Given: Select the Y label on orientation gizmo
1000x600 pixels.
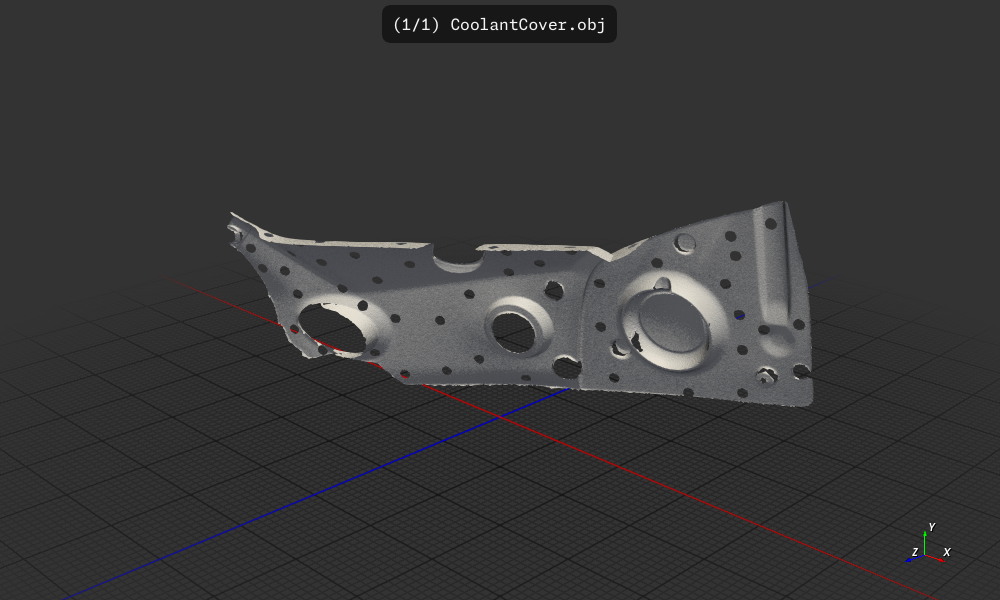Looking at the screenshot, I should click(x=932, y=527).
